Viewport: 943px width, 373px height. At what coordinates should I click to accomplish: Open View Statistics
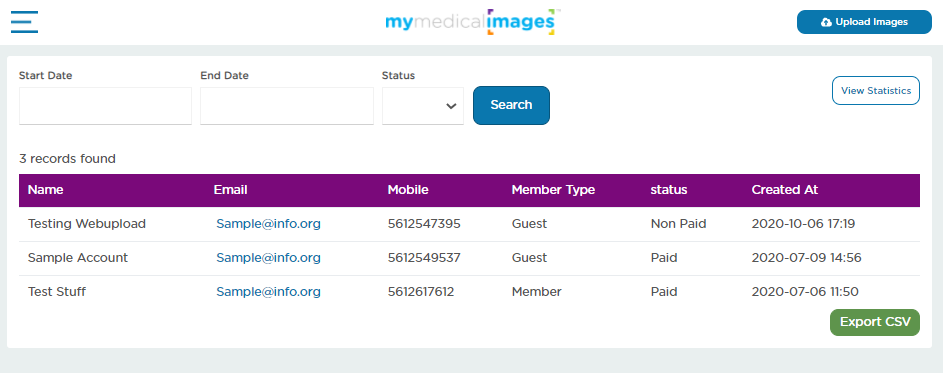pos(876,91)
